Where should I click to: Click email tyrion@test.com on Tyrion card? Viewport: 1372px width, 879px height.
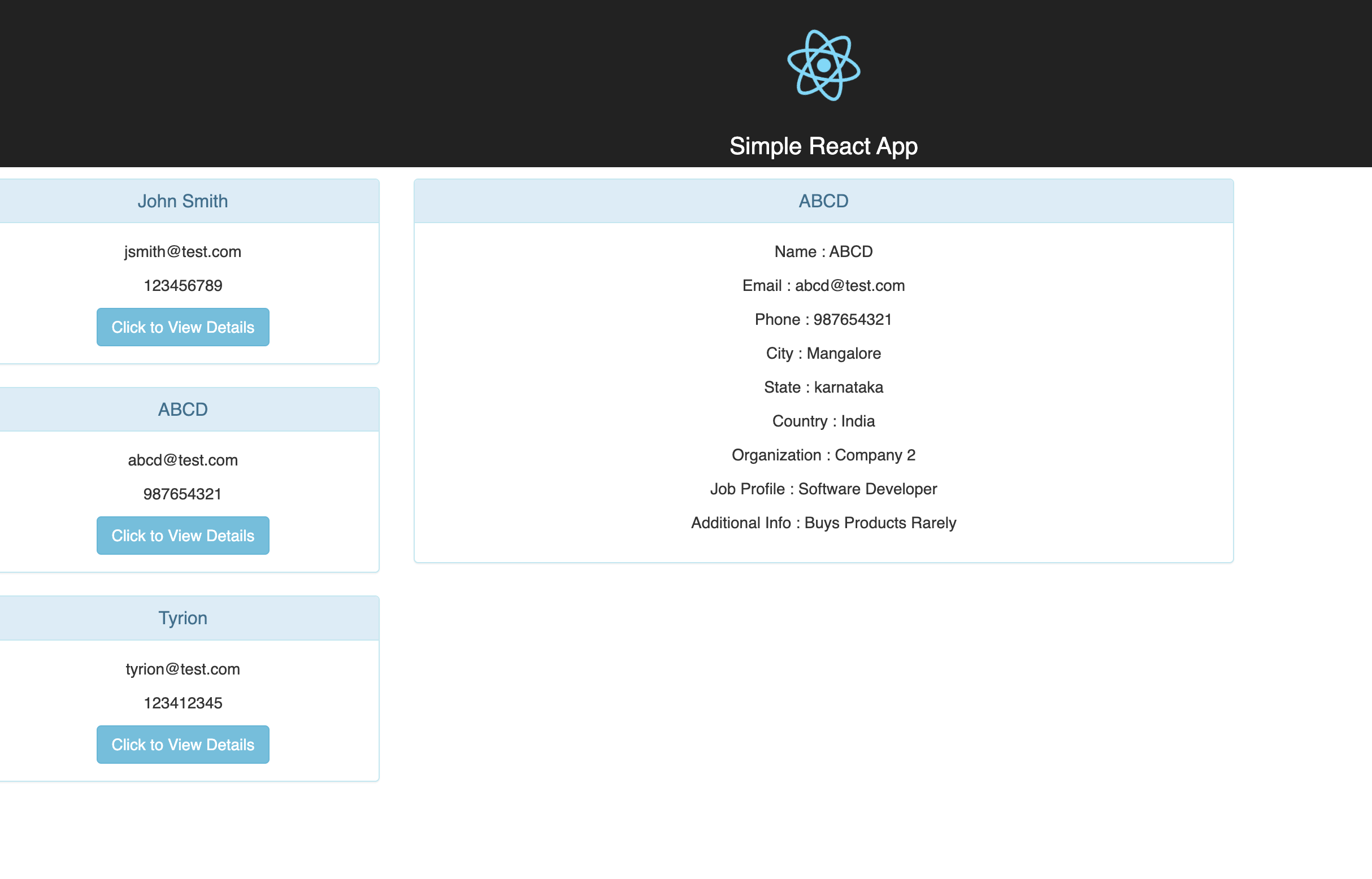[x=183, y=669]
